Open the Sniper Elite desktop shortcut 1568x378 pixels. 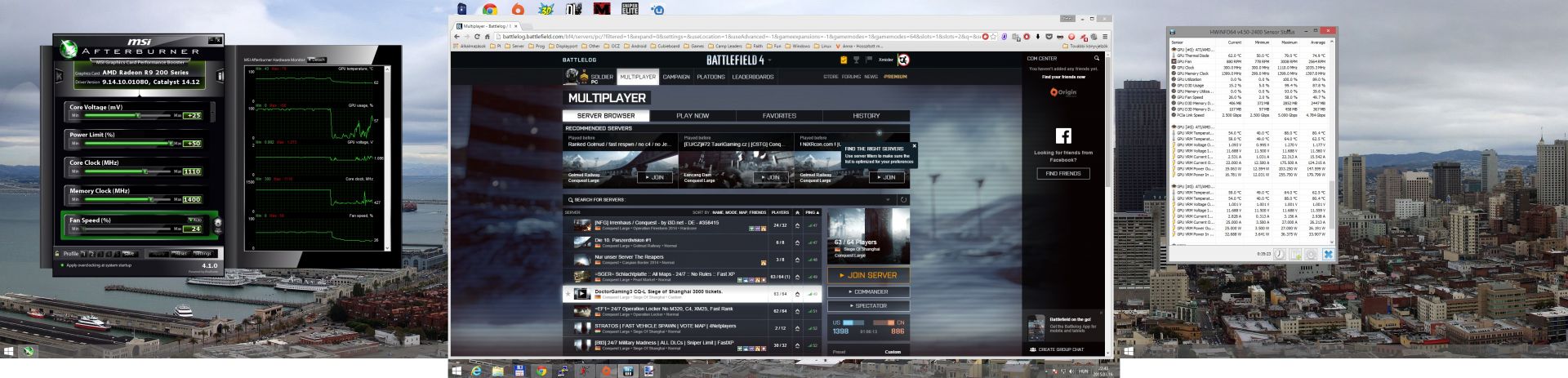pos(630,9)
